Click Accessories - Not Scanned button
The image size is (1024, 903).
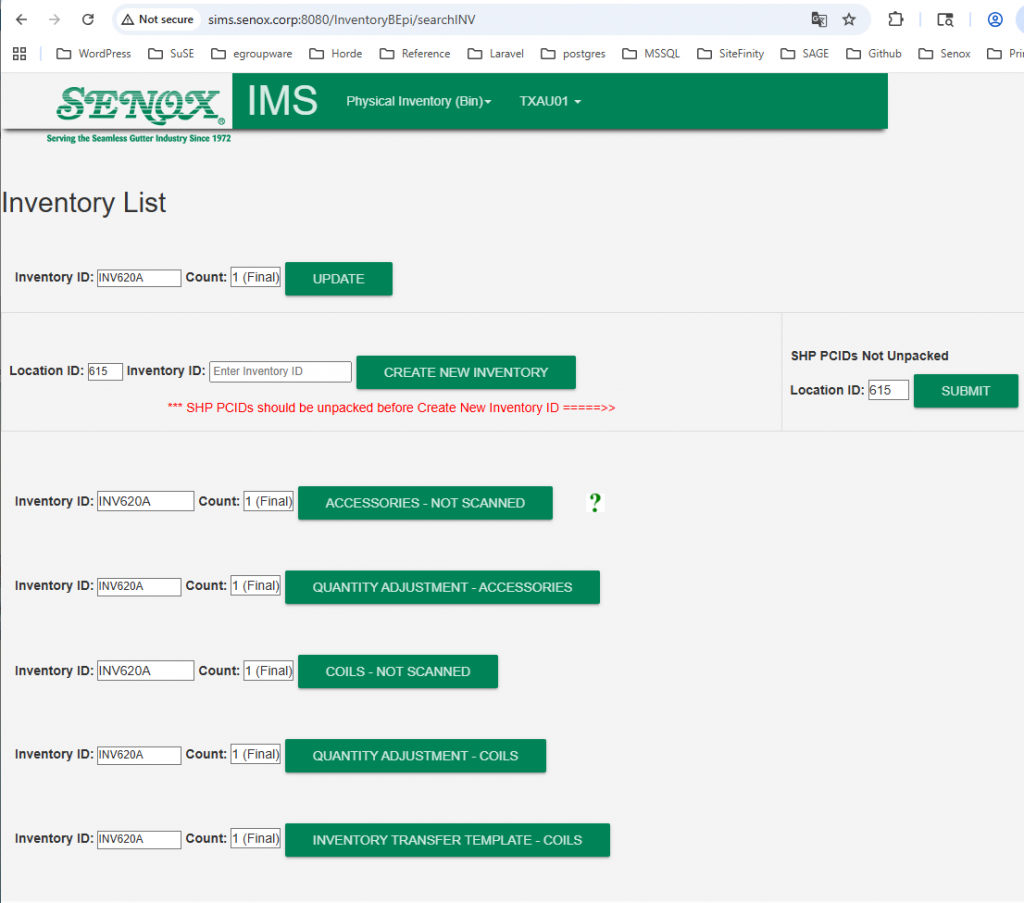(x=425, y=503)
